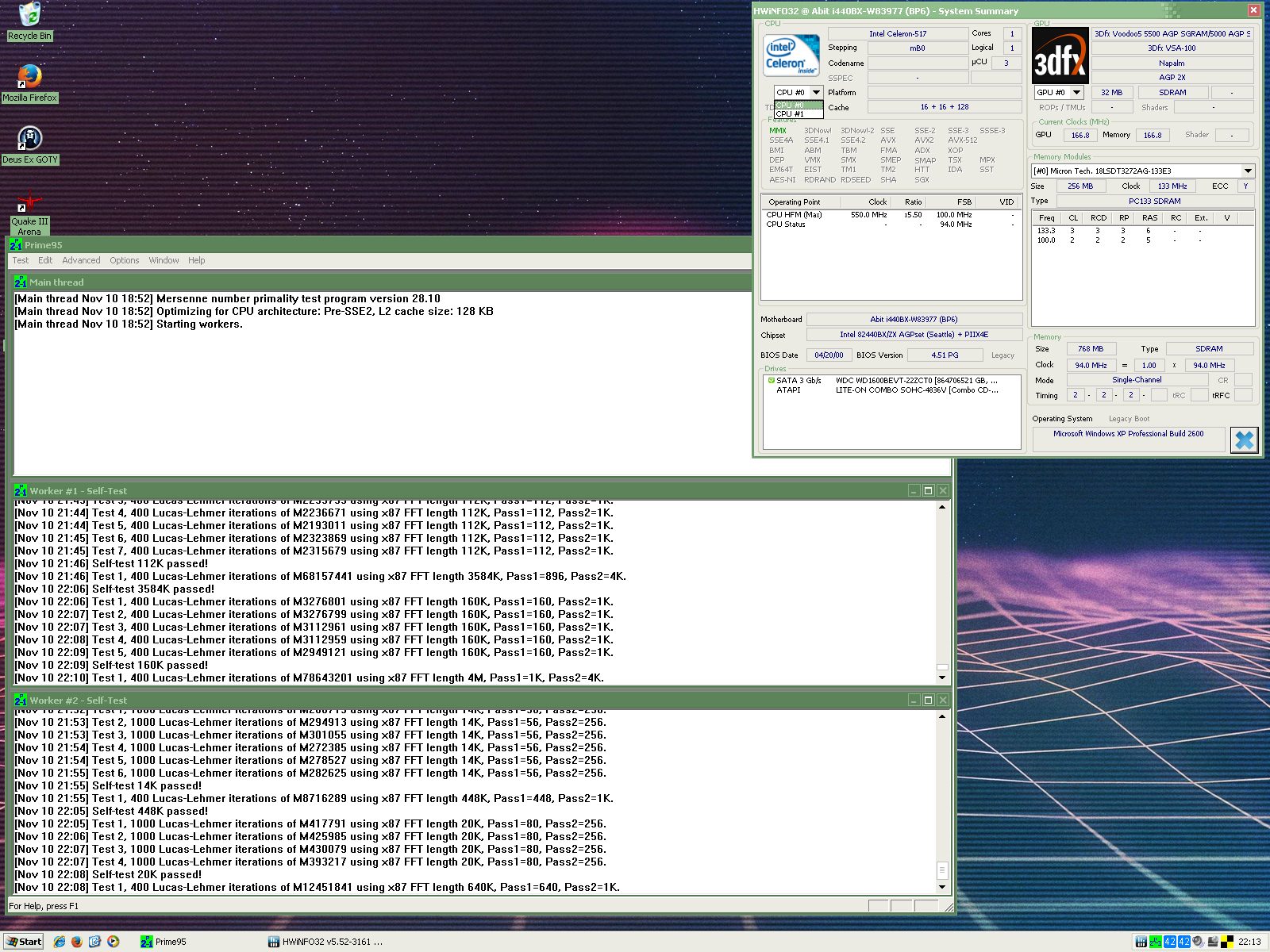Click the green Prime95 tray icon
This screenshot has width=1270, height=952.
[x=1156, y=942]
